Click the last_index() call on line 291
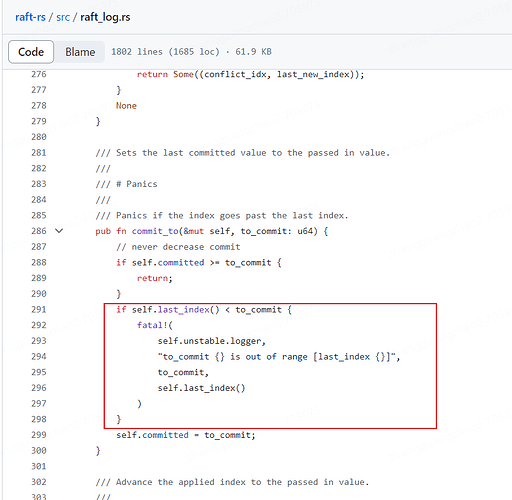512x500 pixels. click(188, 310)
